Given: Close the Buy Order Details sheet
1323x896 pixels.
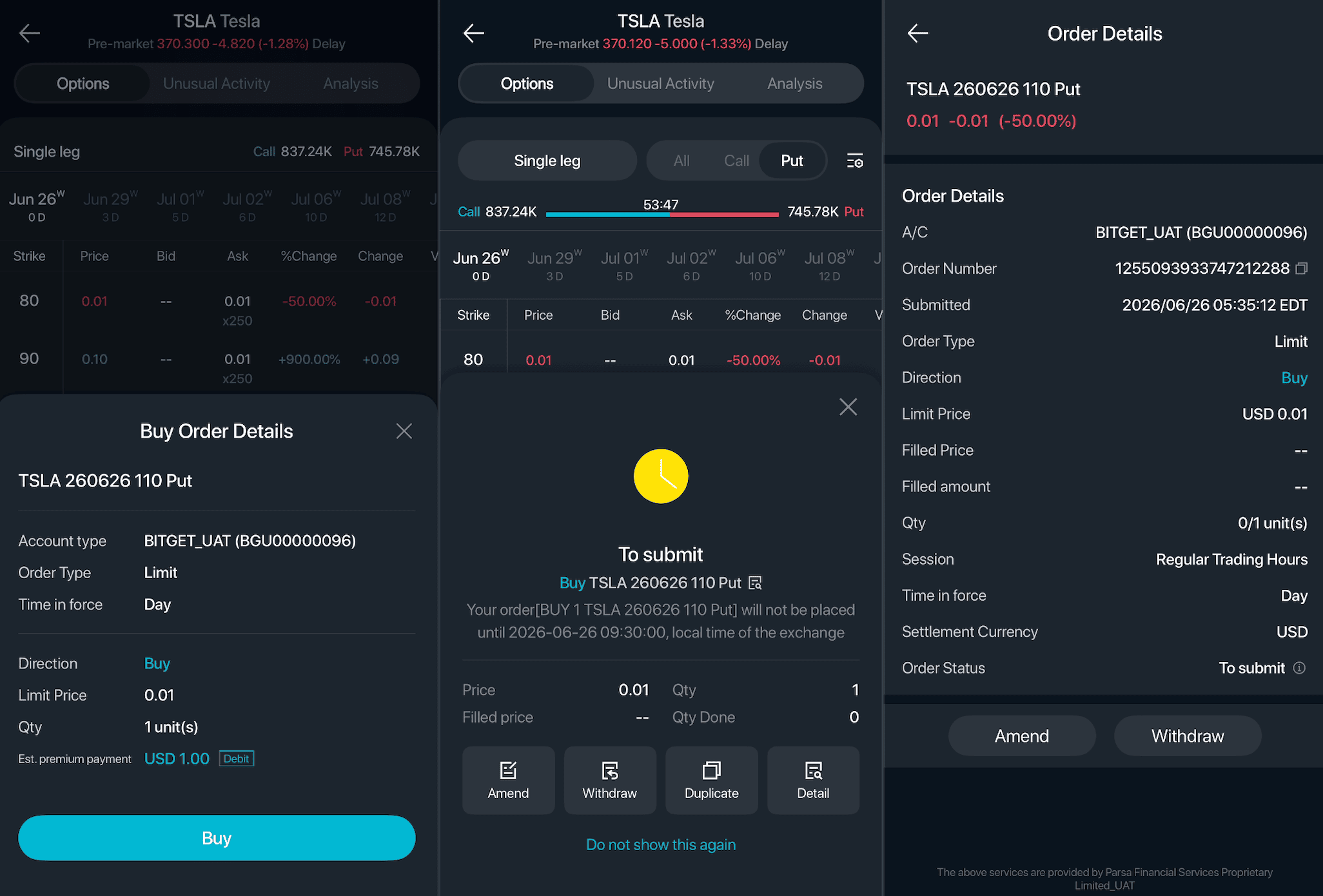Looking at the screenshot, I should click(404, 431).
